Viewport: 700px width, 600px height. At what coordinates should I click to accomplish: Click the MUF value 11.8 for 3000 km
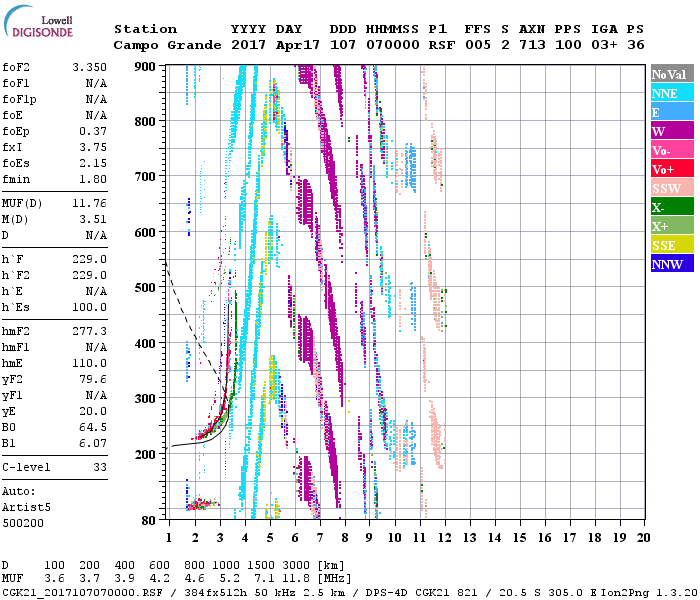tap(296, 579)
